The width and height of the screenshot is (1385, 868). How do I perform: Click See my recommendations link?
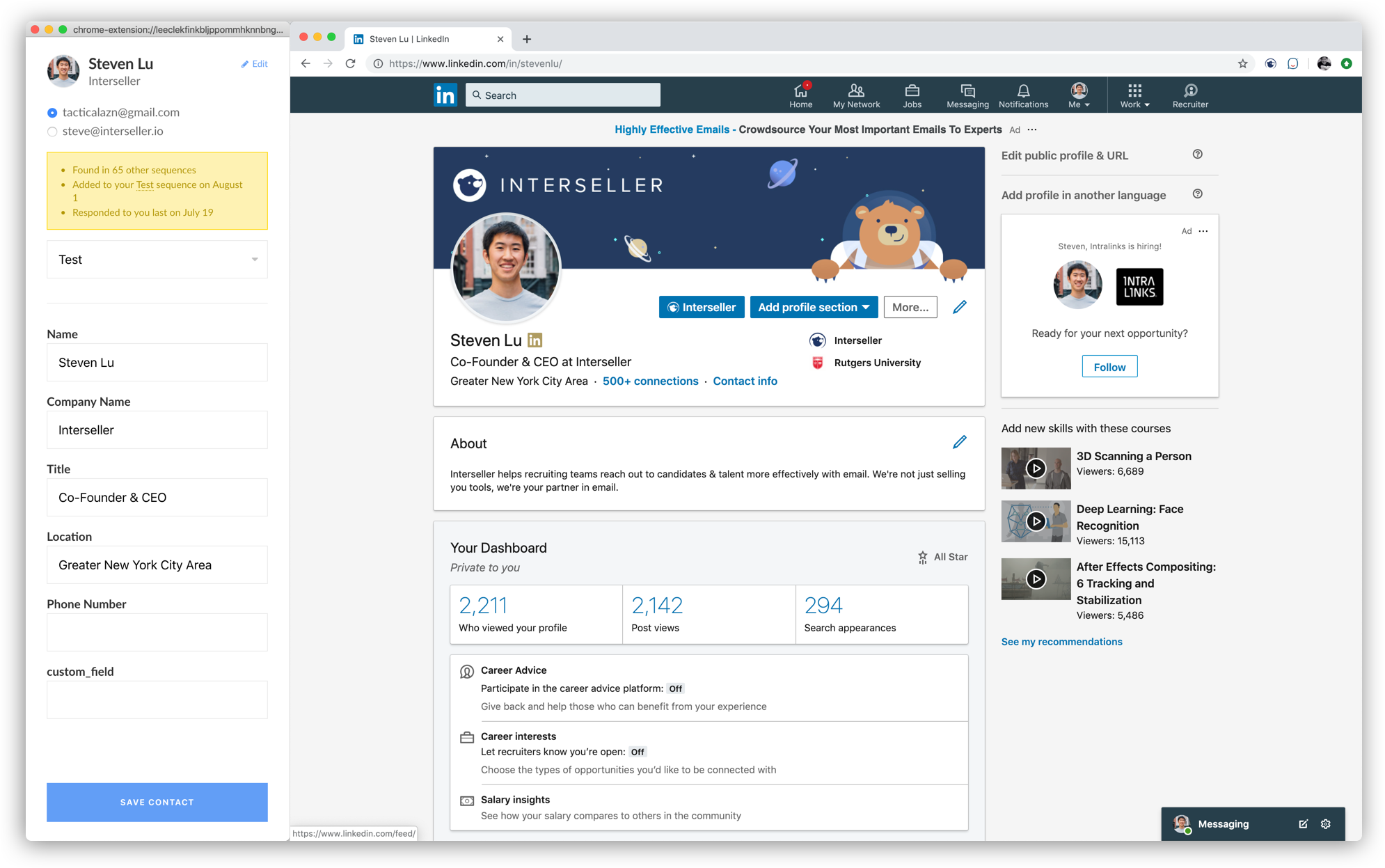[1061, 642]
